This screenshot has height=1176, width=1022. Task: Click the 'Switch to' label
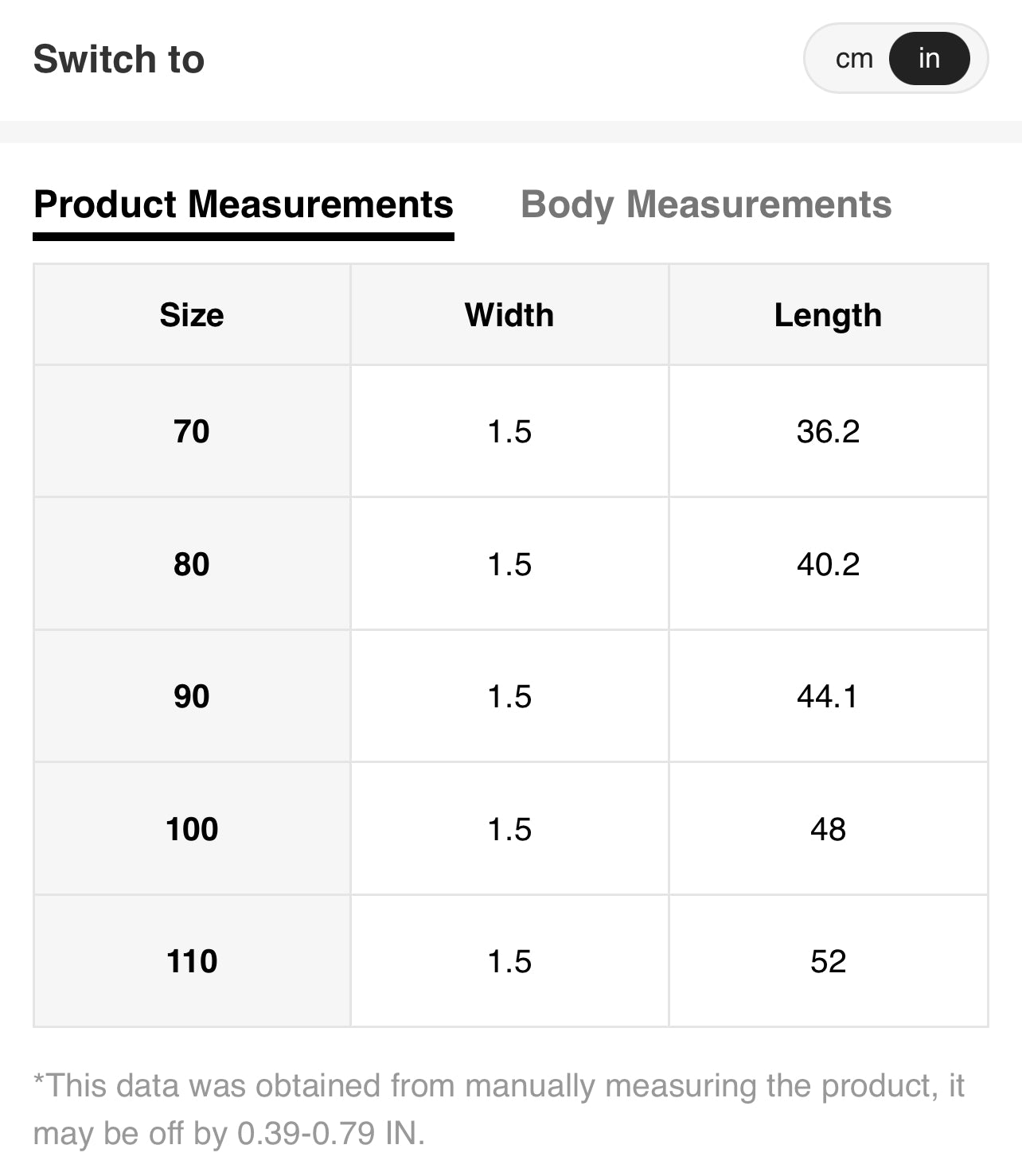pos(119,59)
